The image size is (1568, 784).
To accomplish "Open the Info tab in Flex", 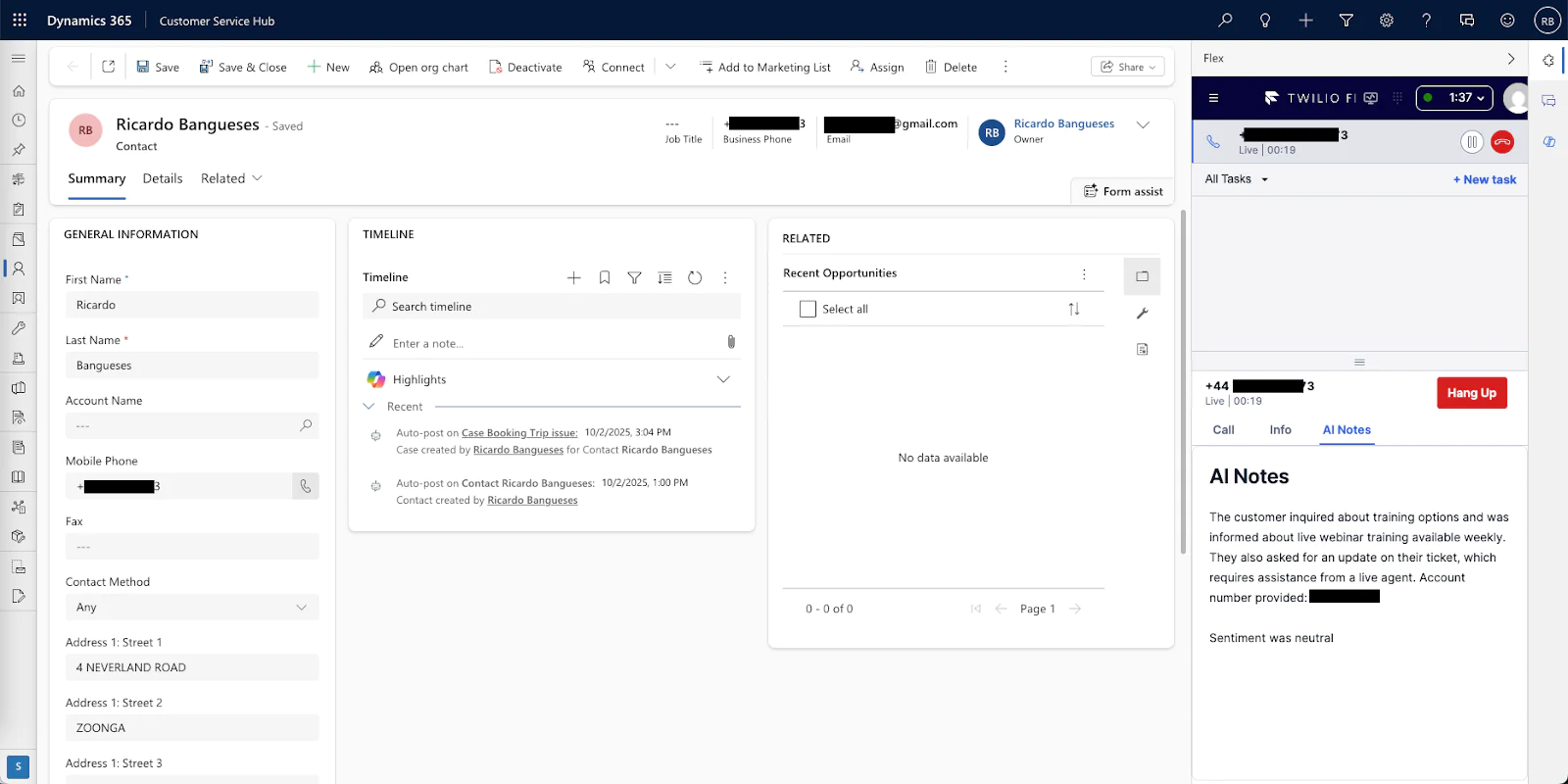I will click(1280, 430).
